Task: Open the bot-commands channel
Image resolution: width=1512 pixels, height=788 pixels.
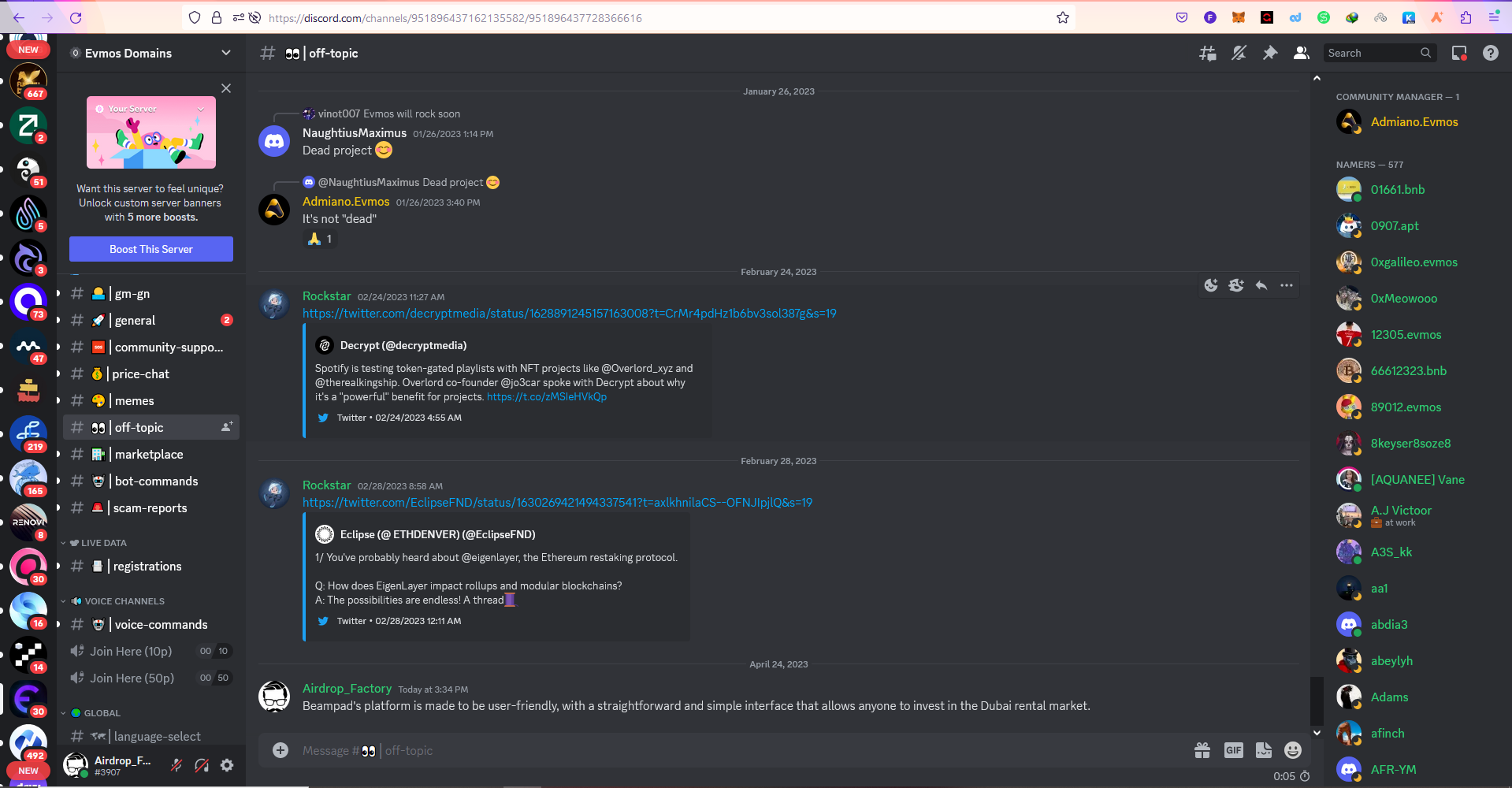Action: point(151,481)
